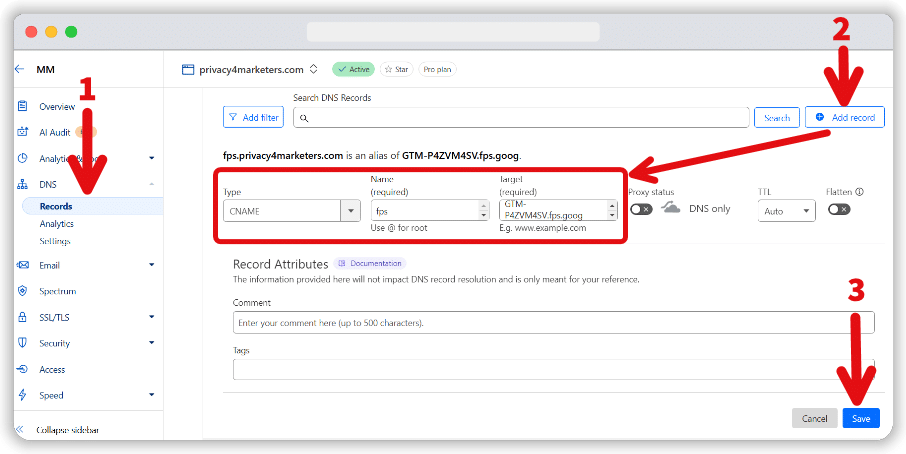Open DNS Settings in the sidebar

55,241
